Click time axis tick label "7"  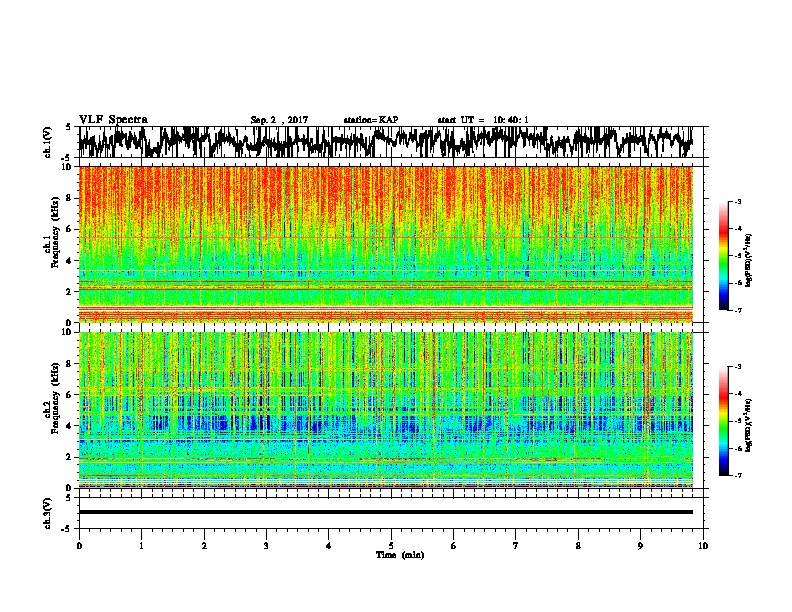516,546
